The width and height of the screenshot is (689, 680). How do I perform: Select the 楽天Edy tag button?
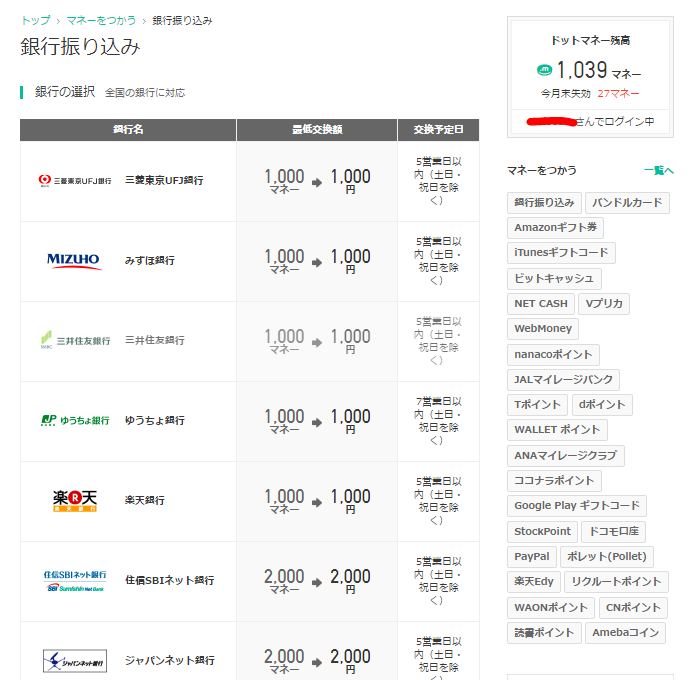coord(534,582)
